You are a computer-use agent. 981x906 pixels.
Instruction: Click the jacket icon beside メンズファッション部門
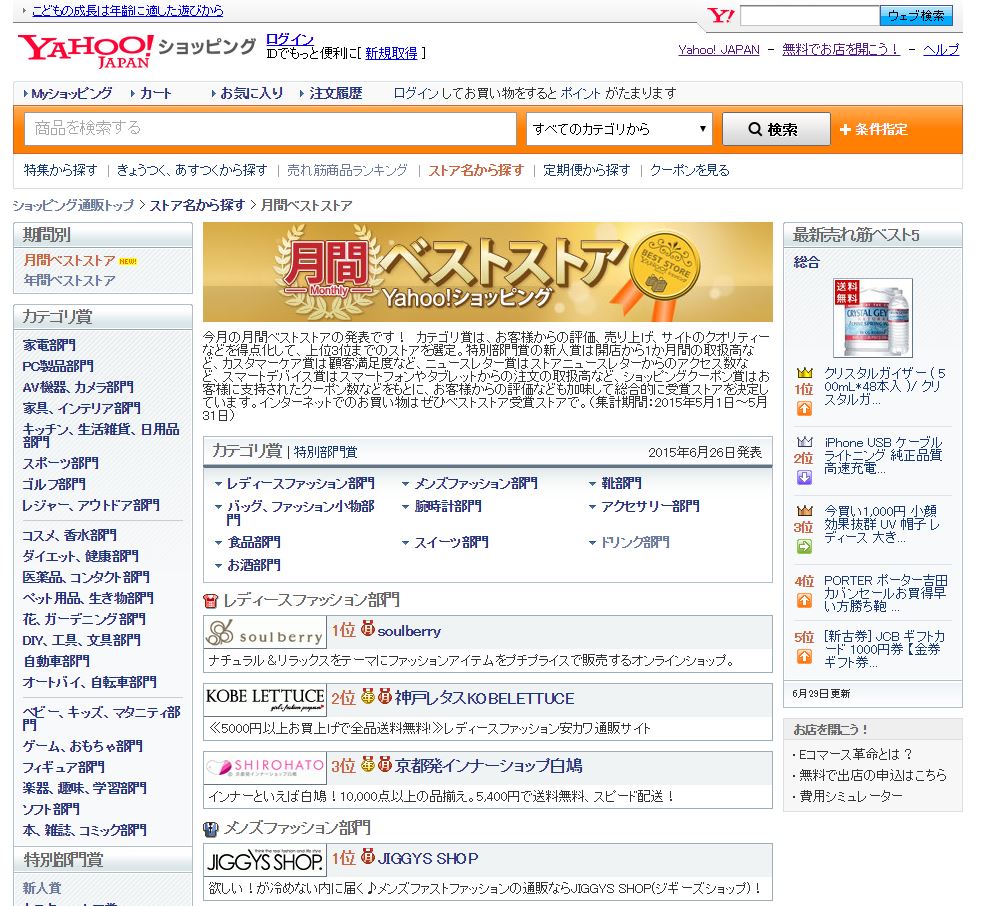point(211,829)
